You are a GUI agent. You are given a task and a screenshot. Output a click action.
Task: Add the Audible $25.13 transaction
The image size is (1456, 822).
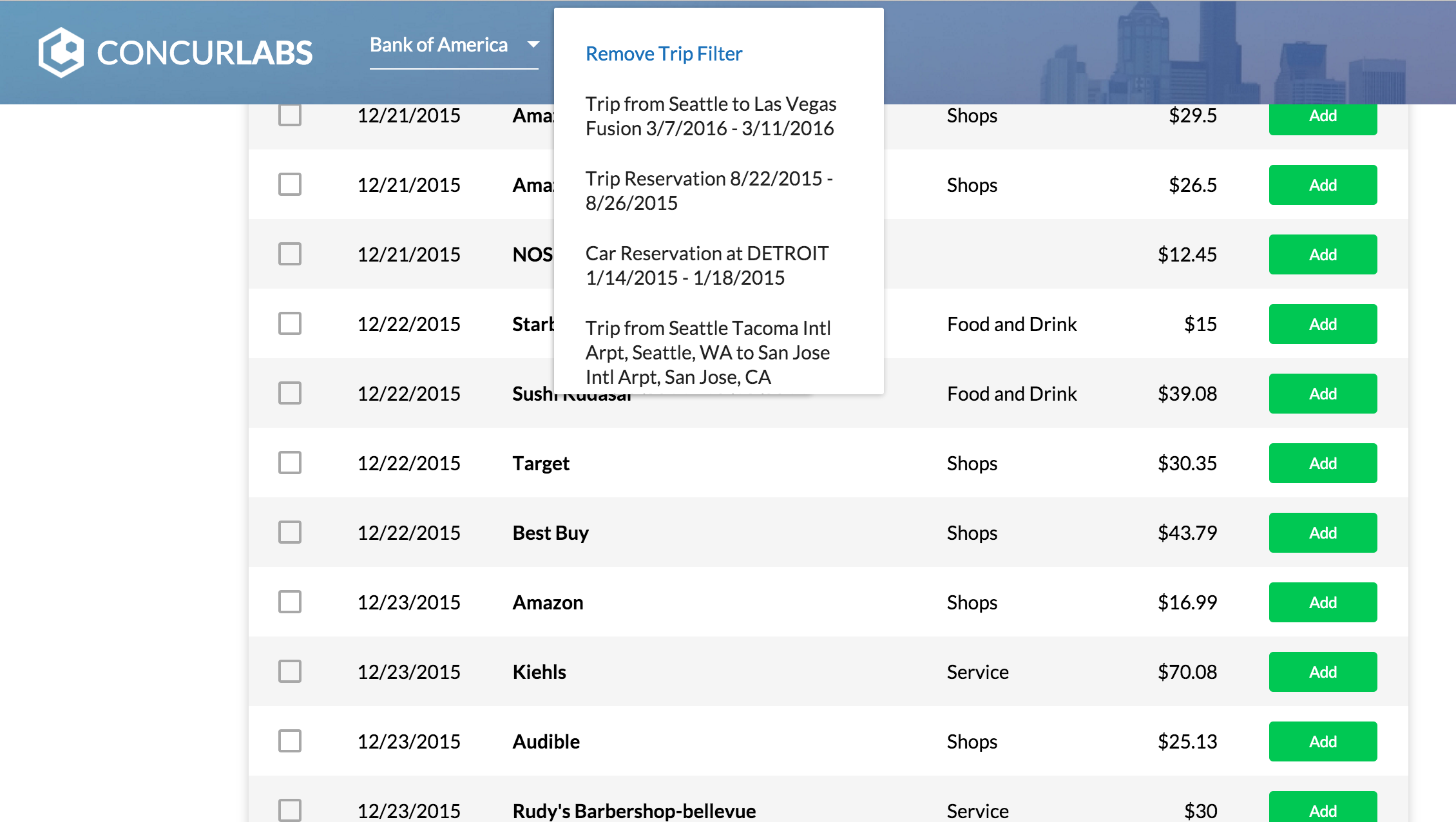(1323, 741)
